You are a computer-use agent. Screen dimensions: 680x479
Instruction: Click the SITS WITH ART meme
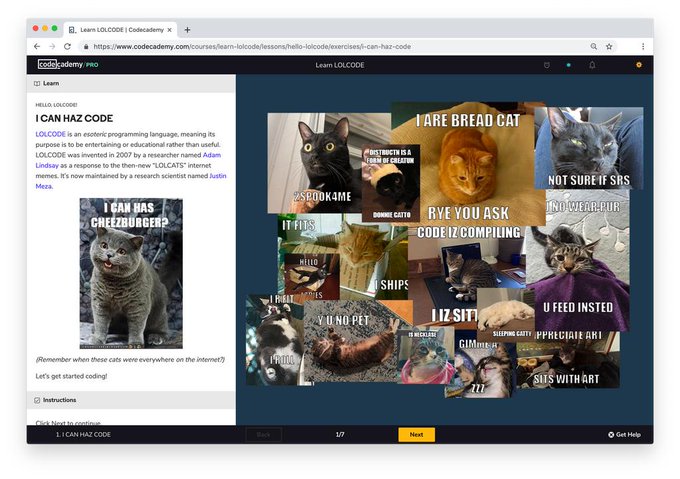point(567,360)
